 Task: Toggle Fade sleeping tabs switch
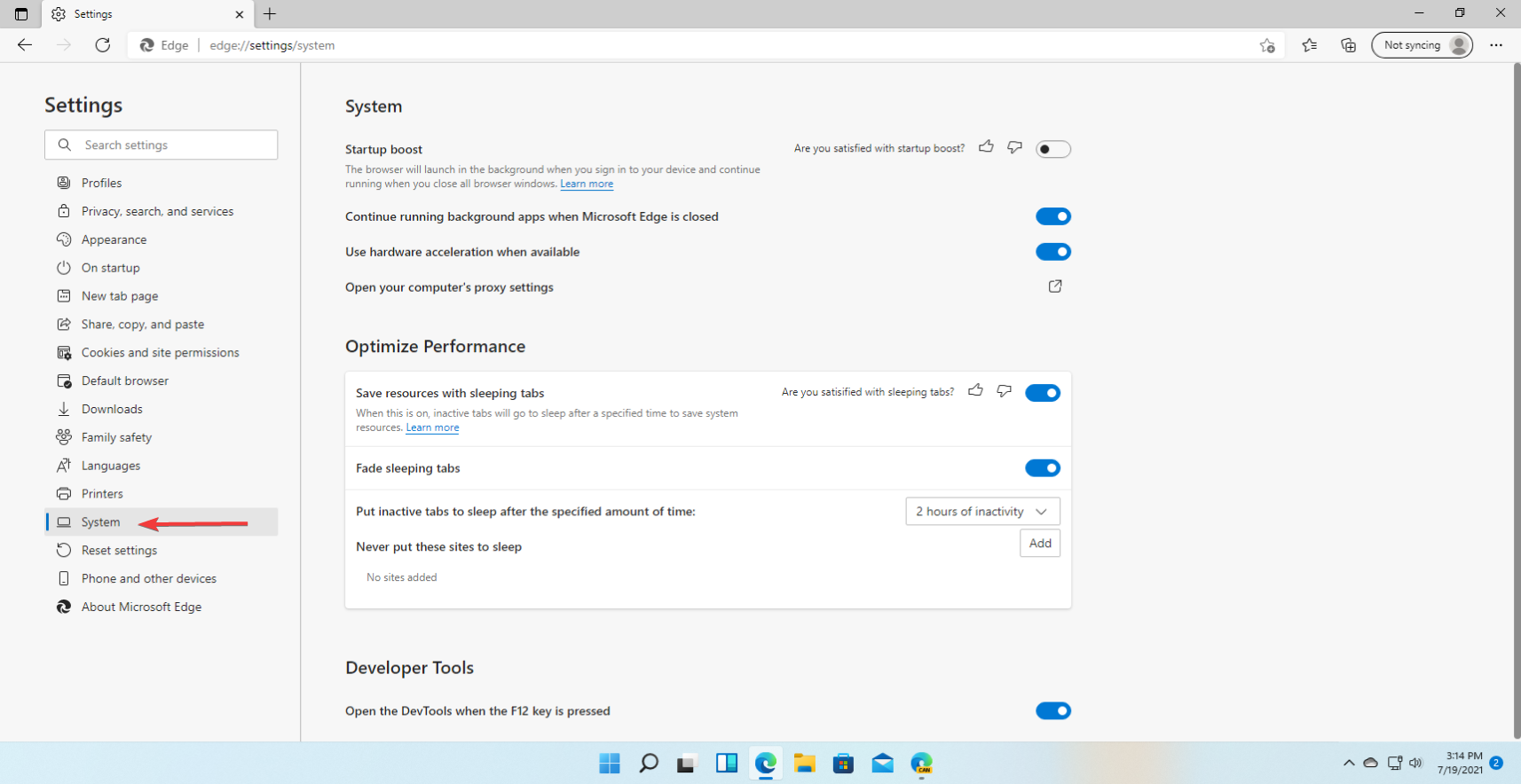click(x=1043, y=468)
